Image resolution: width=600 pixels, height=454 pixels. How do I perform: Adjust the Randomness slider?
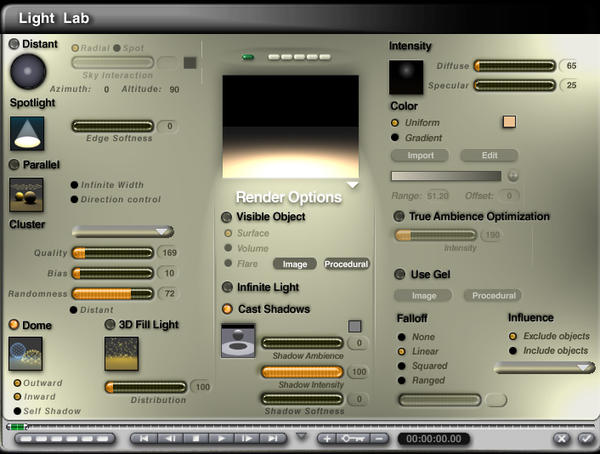tap(113, 294)
